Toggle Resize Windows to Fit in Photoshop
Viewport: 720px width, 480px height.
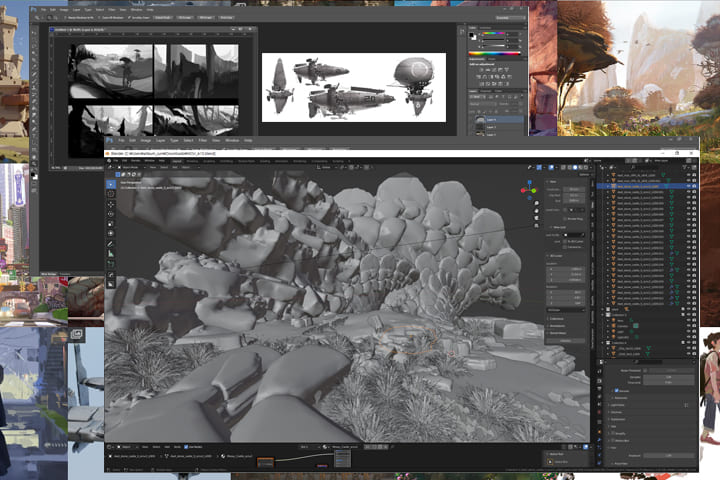[83, 17]
